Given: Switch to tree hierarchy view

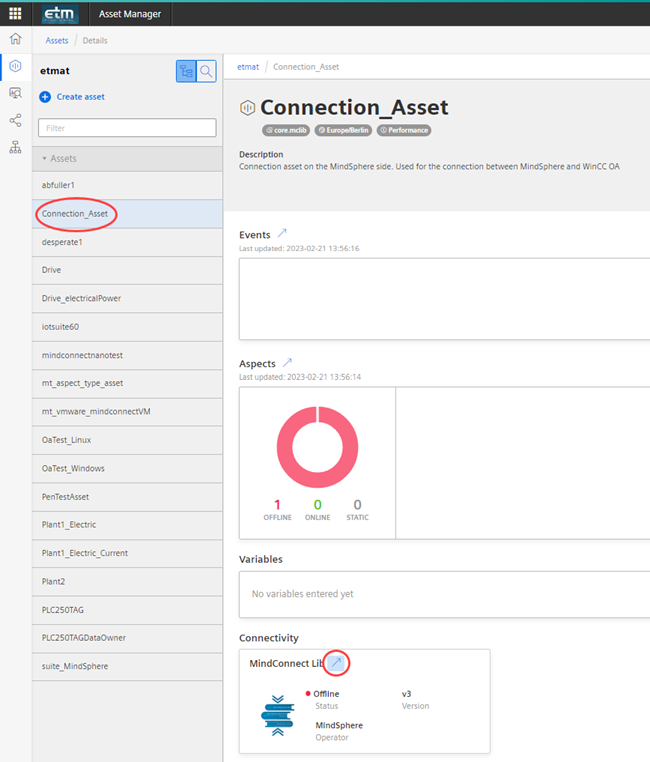Looking at the screenshot, I should click(186, 71).
